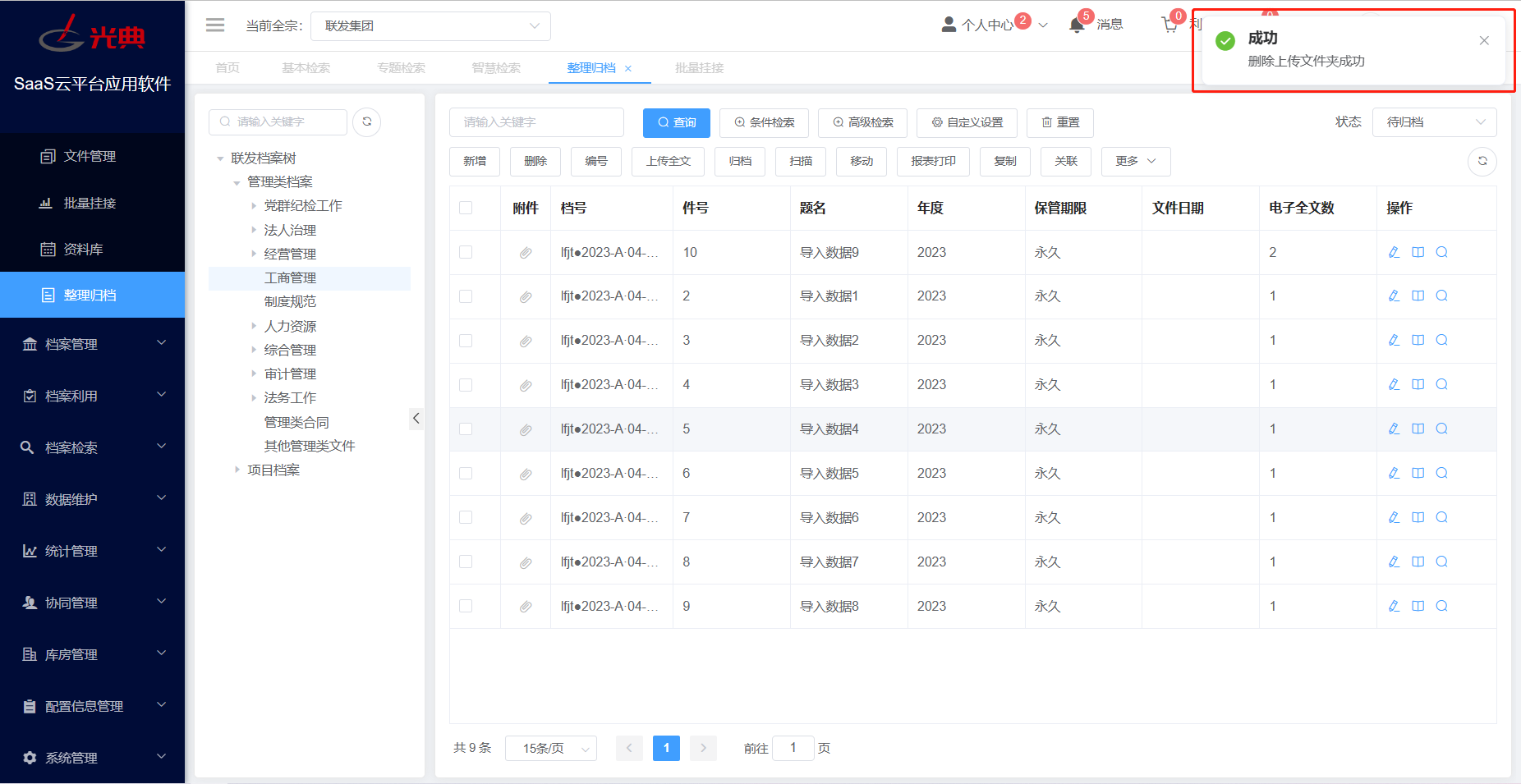Screen dimensions: 1521x784
Task: Focus the main 请输入关键字 search field
Action: [x=536, y=122]
